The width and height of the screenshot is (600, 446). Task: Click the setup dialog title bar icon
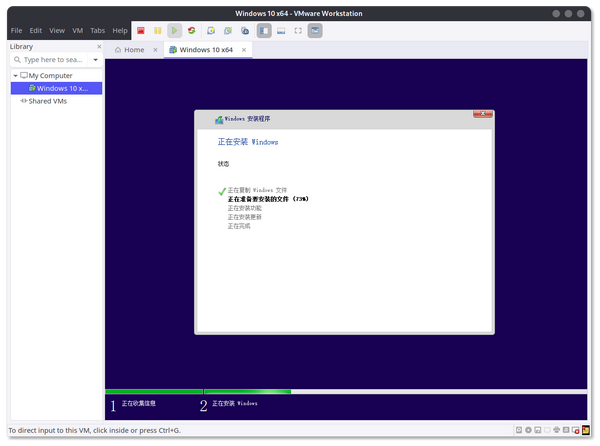(219, 119)
